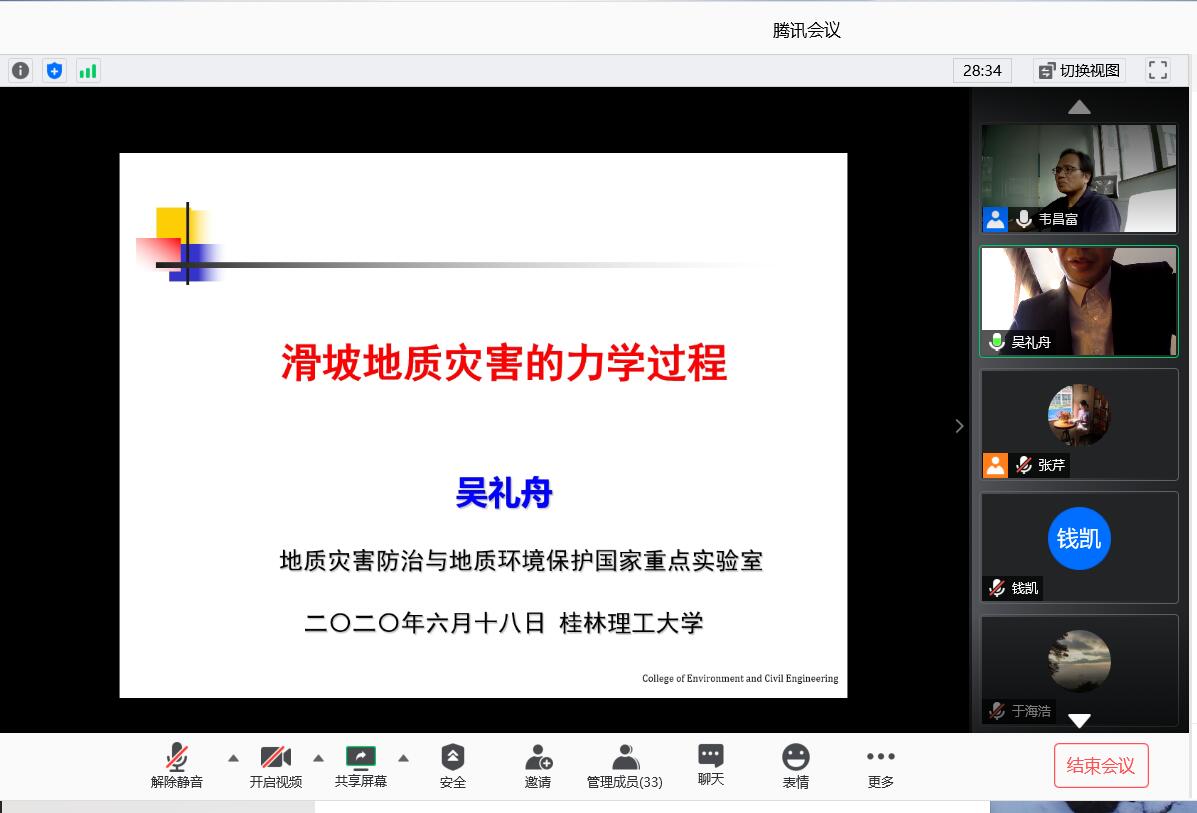Click the meeting info icon
This screenshot has width=1197, height=813.
[x=21, y=70]
